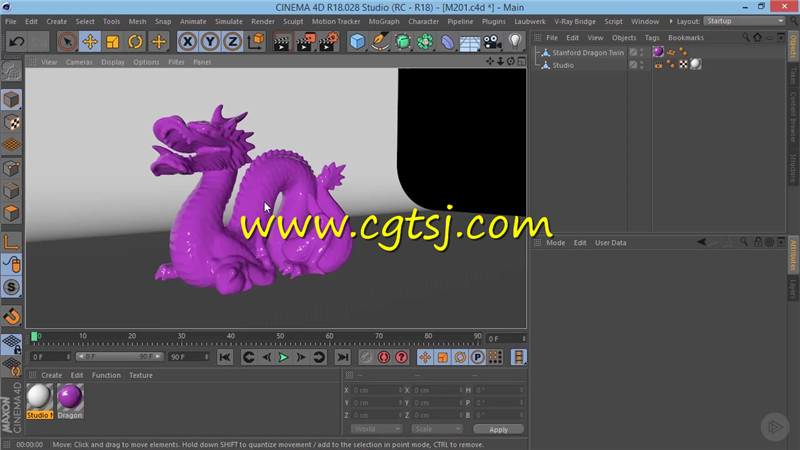Screen dimensions: 800x450
Task: Toggle Z axis lock
Action: click(x=232, y=41)
